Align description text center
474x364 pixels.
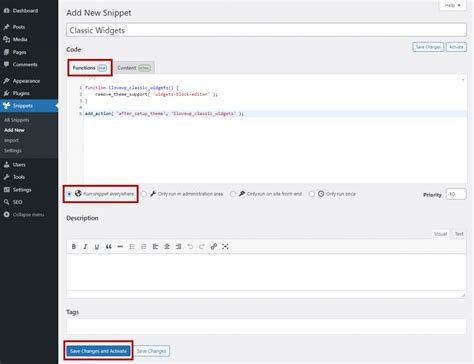point(167,247)
